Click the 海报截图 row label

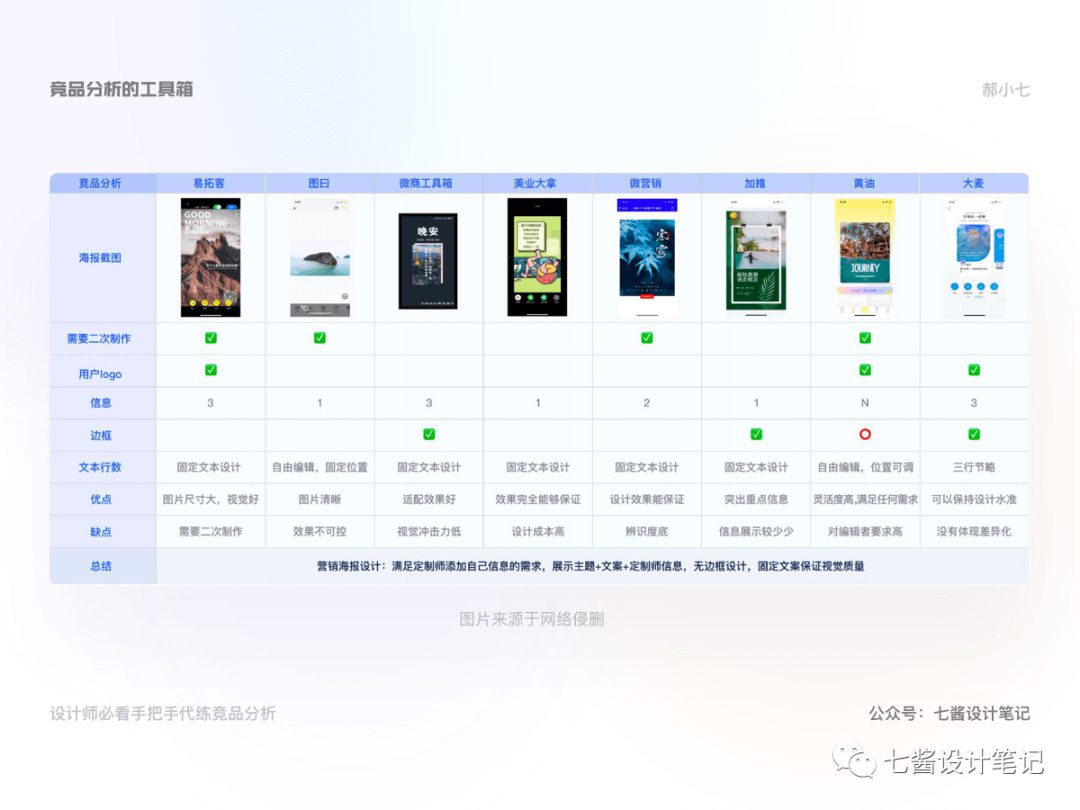pyautogui.click(x=100, y=258)
